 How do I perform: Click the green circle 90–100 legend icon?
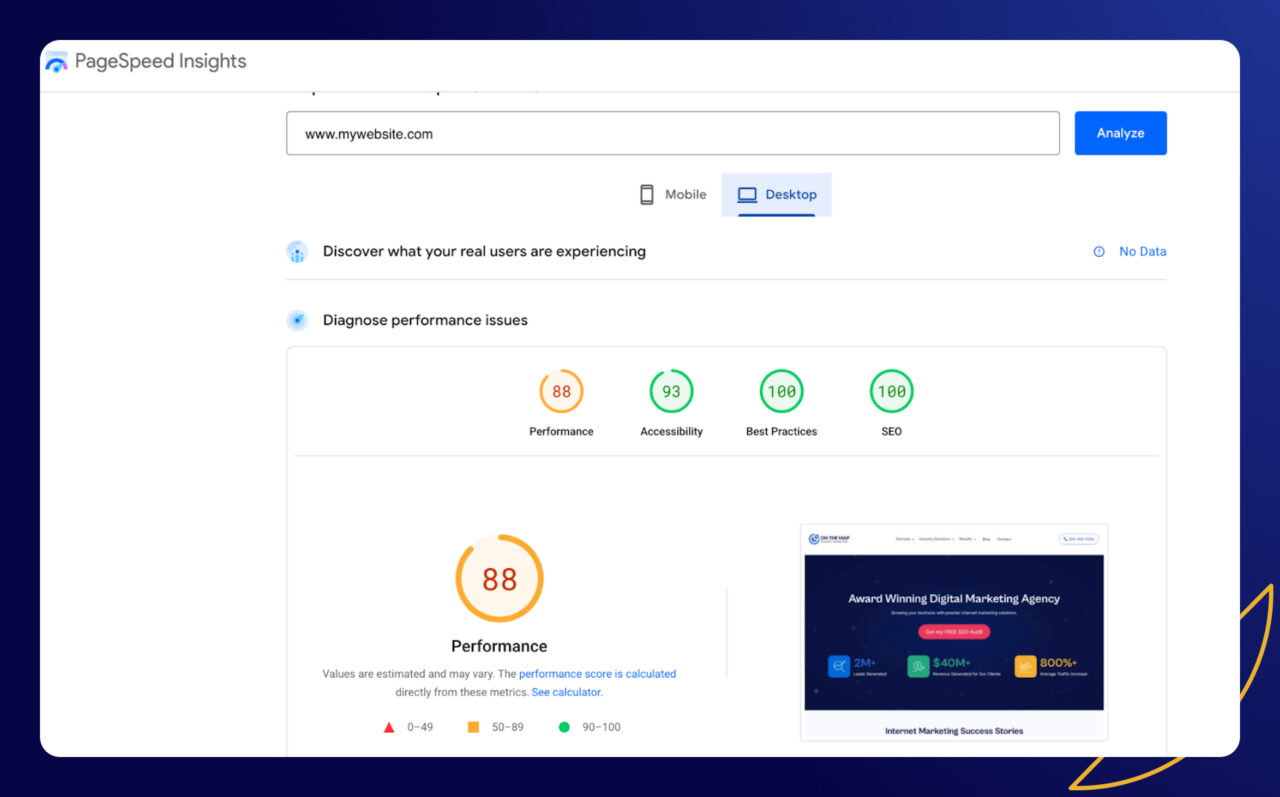coord(564,727)
